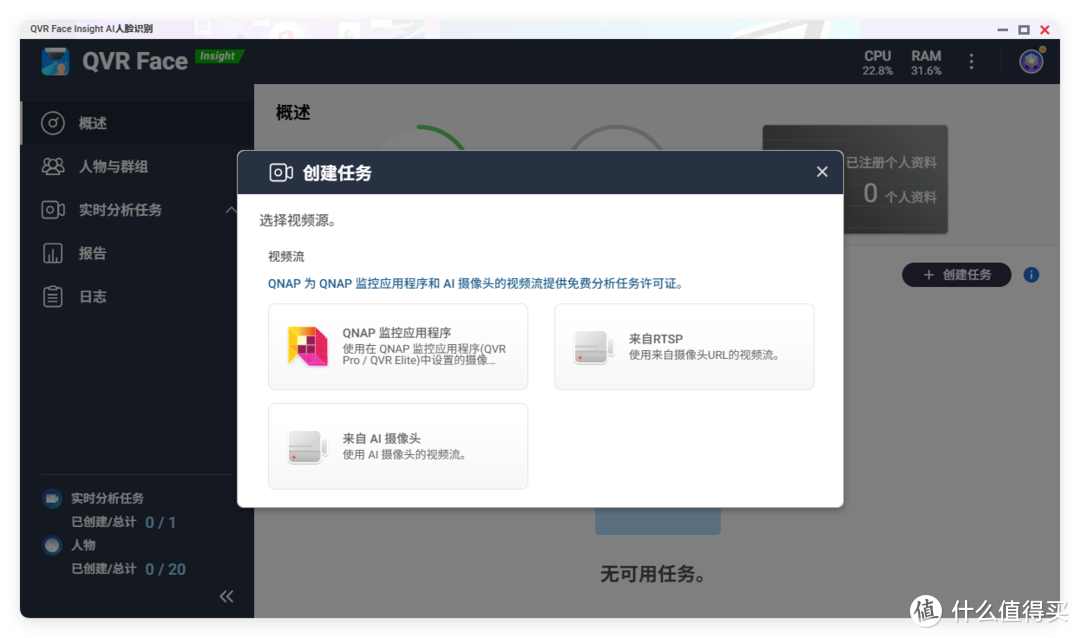Click the 实时分析任务 camera icon in the sidebar menu
The height and width of the screenshot is (638, 1080).
pos(53,209)
